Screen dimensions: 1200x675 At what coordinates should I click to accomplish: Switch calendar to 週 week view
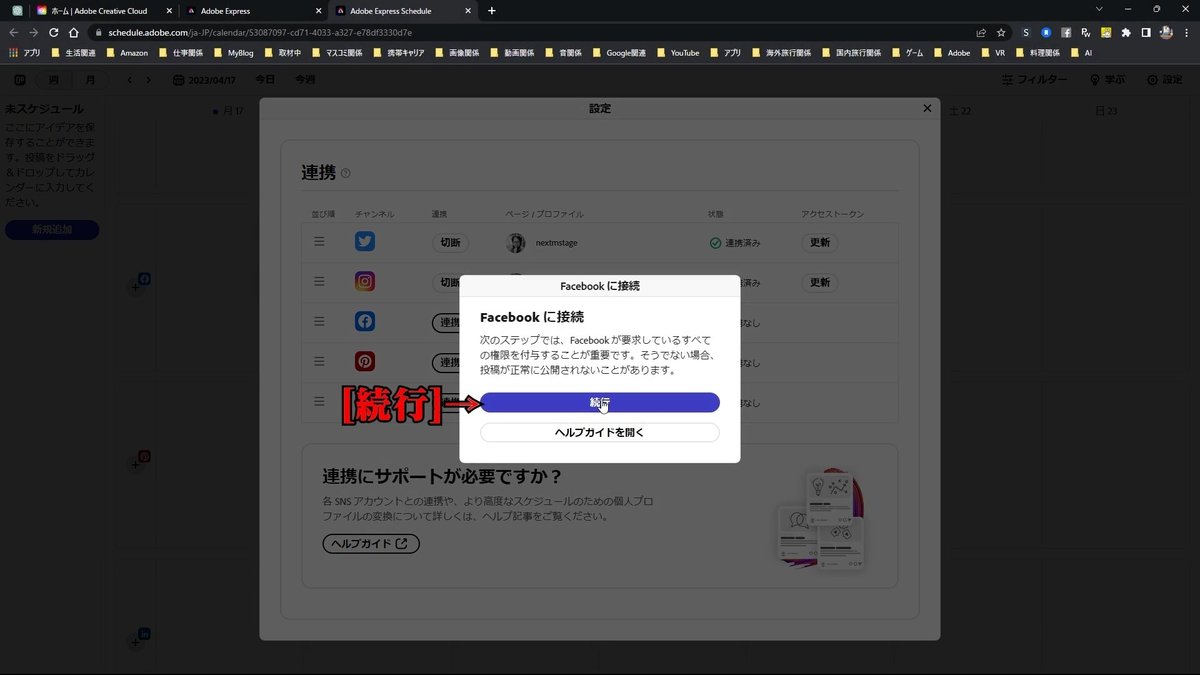coord(53,80)
